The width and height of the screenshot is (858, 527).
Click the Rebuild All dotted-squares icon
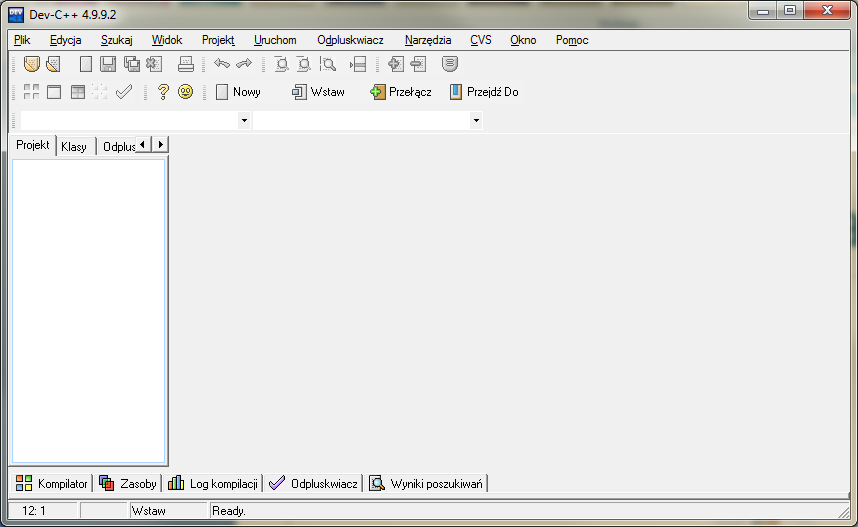pyautogui.click(x=100, y=91)
